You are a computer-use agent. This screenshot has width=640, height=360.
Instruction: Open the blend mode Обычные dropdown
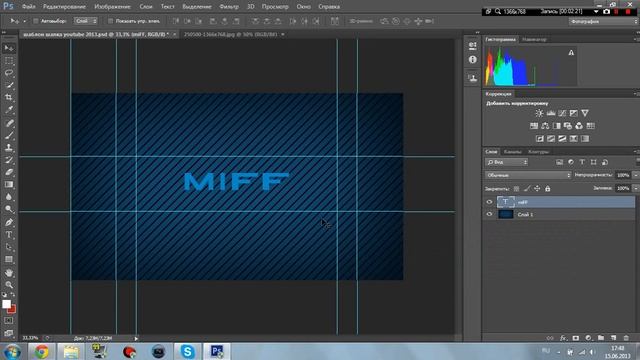(x=528, y=175)
